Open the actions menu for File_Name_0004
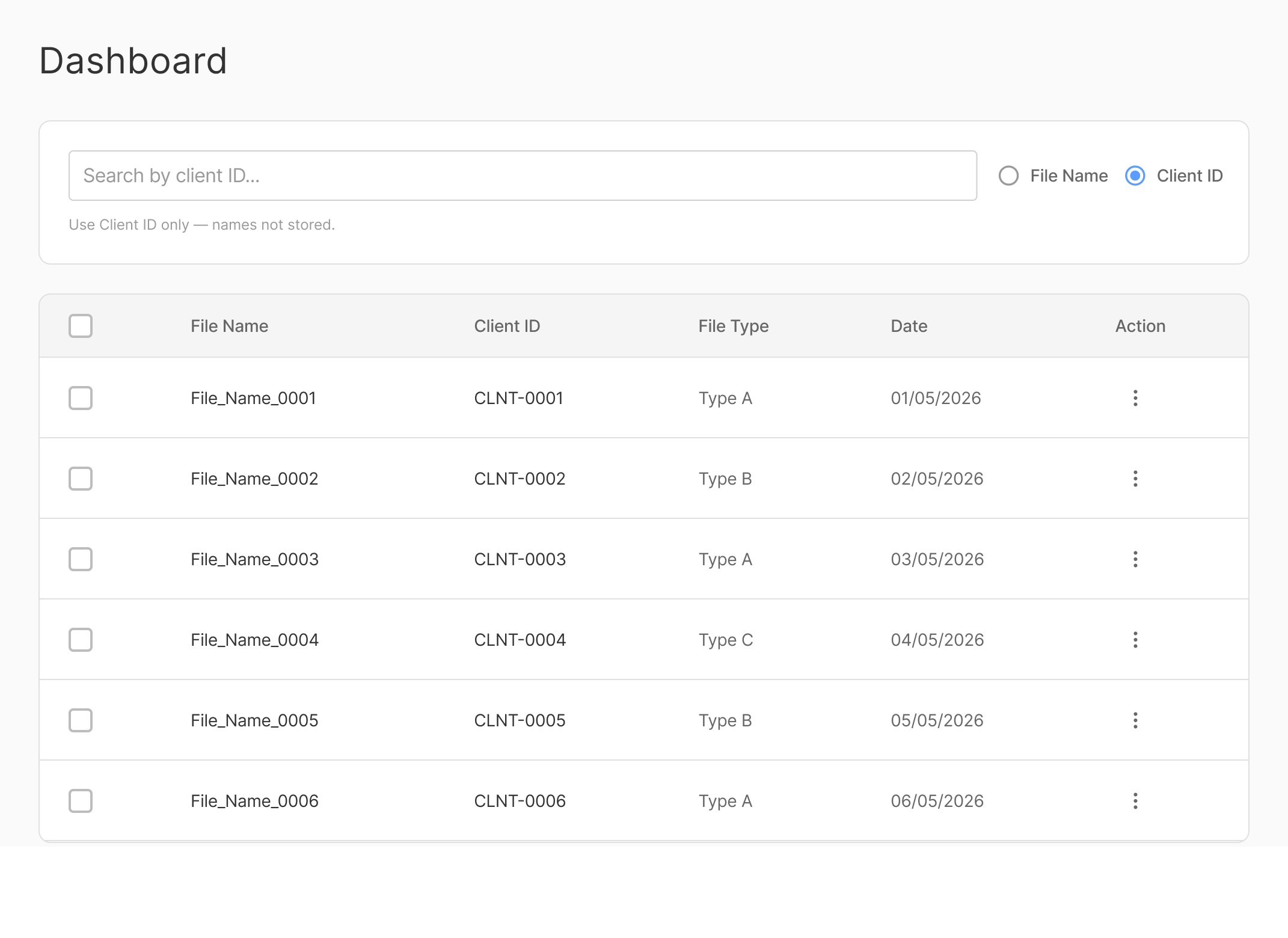 1135,640
